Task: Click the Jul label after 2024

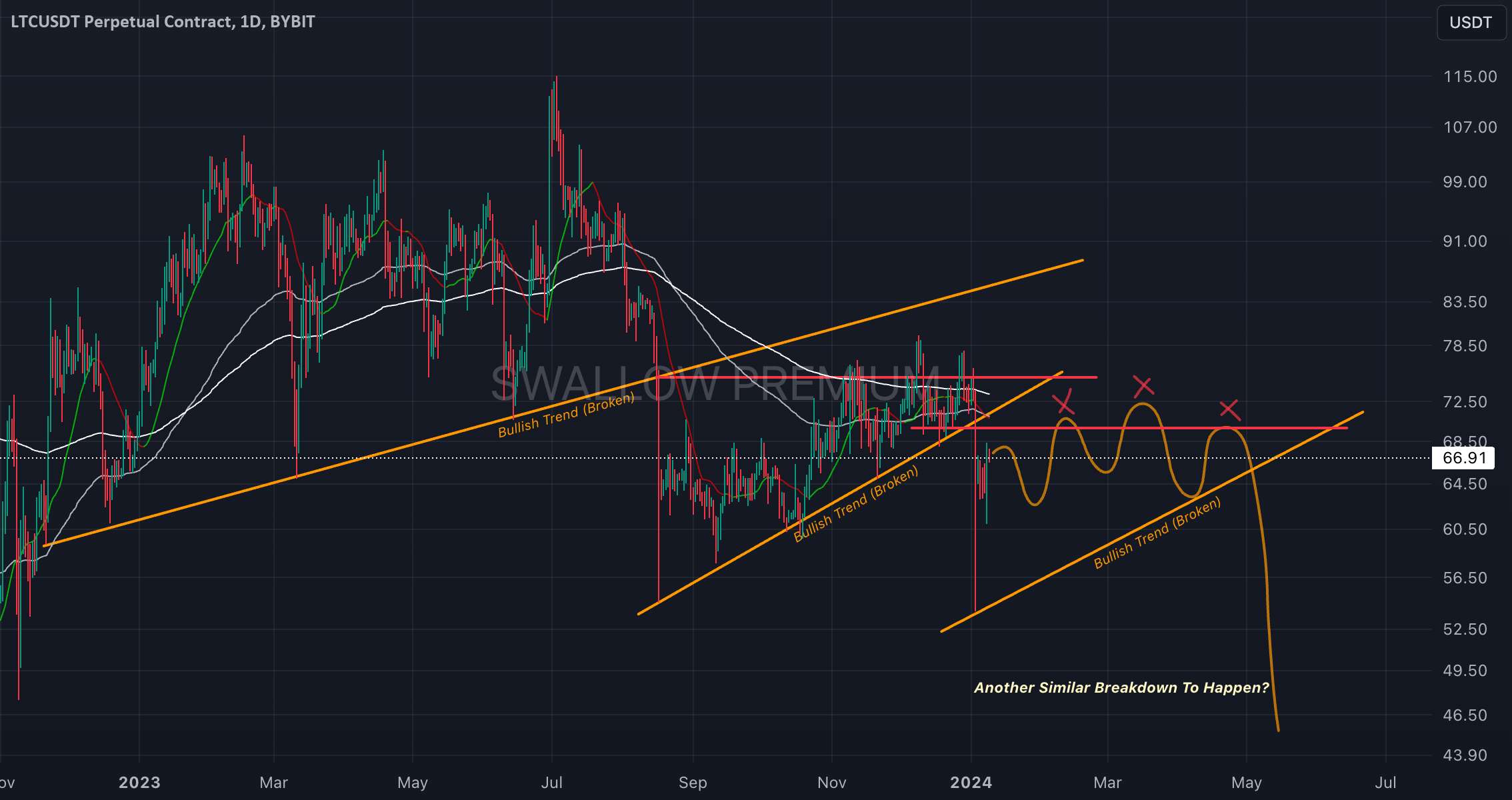Action: 1386,783
